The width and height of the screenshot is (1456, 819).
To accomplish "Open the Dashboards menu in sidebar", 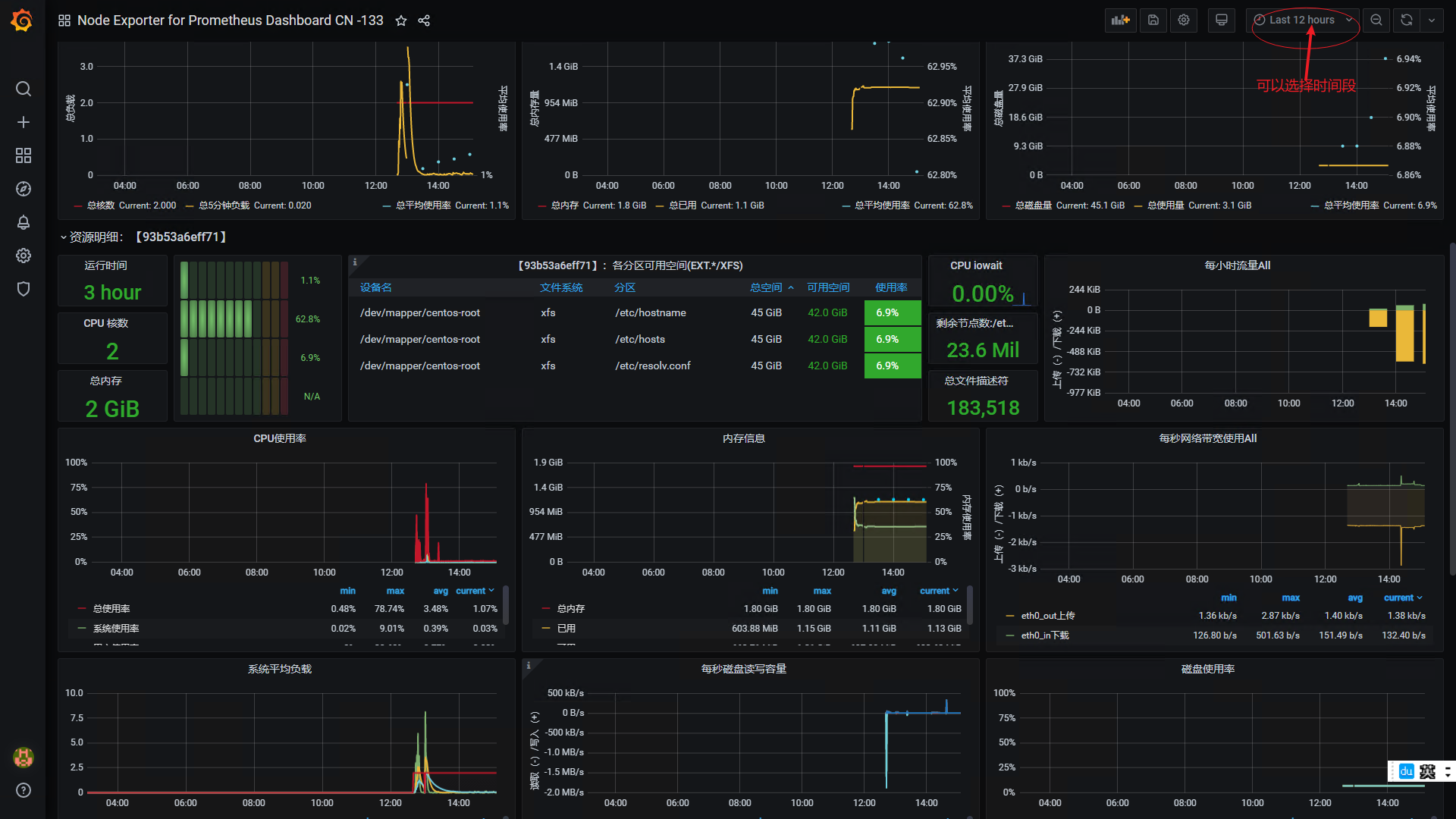I will 24,155.
